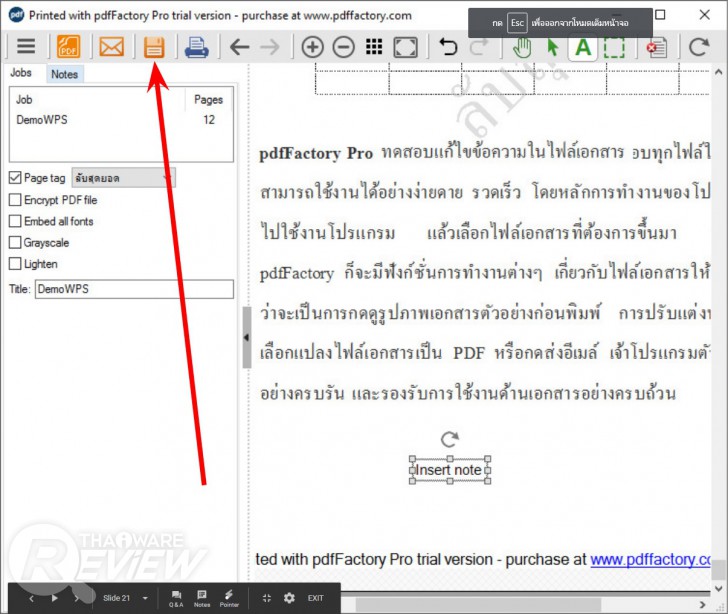Viewport: 728px width, 614px height.
Task: Redo the last action
Action: 479,47
